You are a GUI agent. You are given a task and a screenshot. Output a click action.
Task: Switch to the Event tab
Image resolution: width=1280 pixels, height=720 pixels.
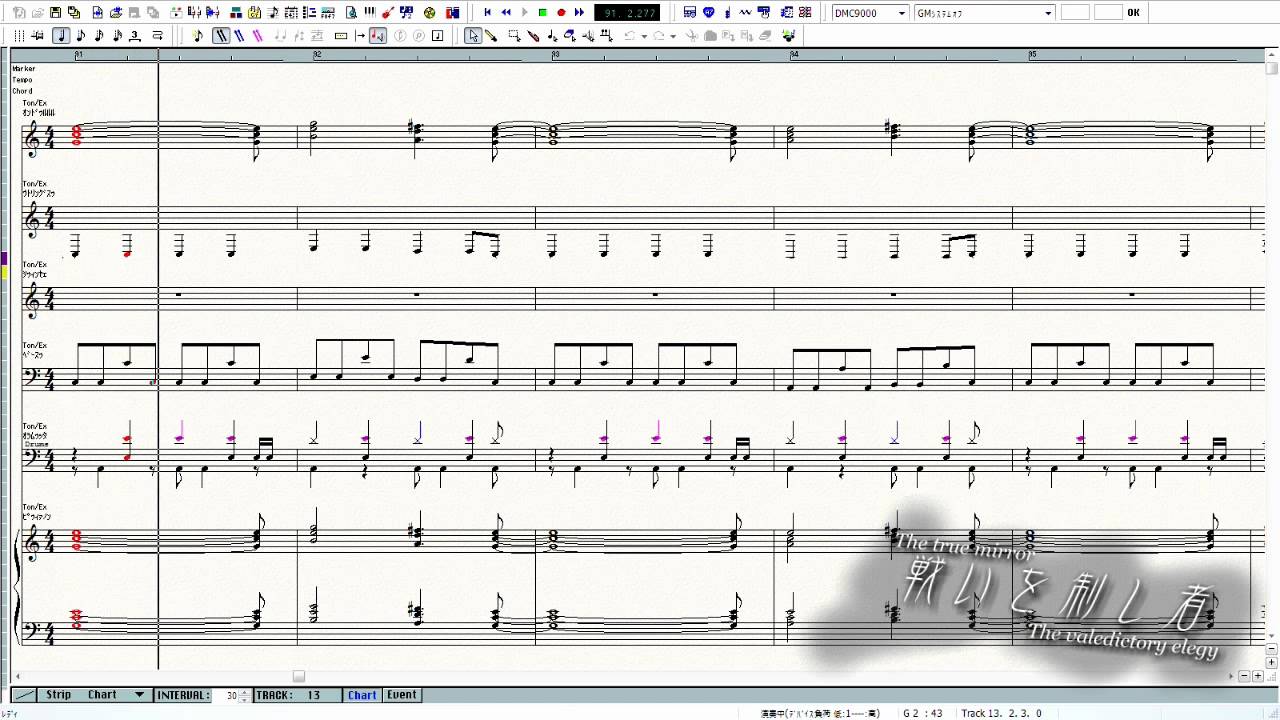tap(402, 695)
